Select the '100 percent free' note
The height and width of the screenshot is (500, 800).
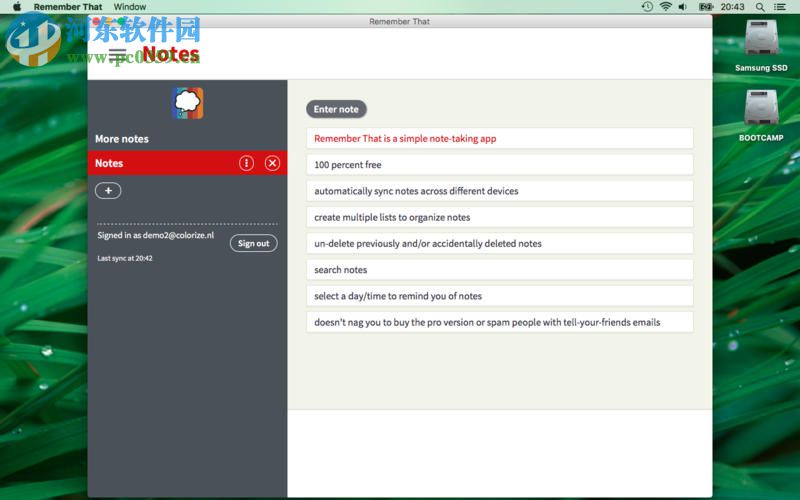[x=499, y=165]
